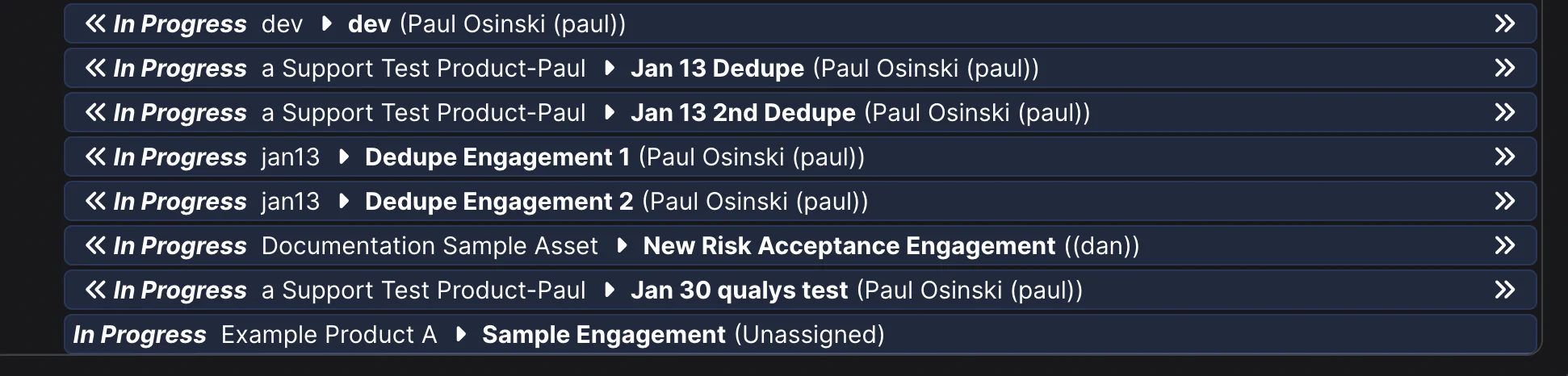
Task: Move Jan 13 Dedupe engagement right
Action: (x=1504, y=69)
